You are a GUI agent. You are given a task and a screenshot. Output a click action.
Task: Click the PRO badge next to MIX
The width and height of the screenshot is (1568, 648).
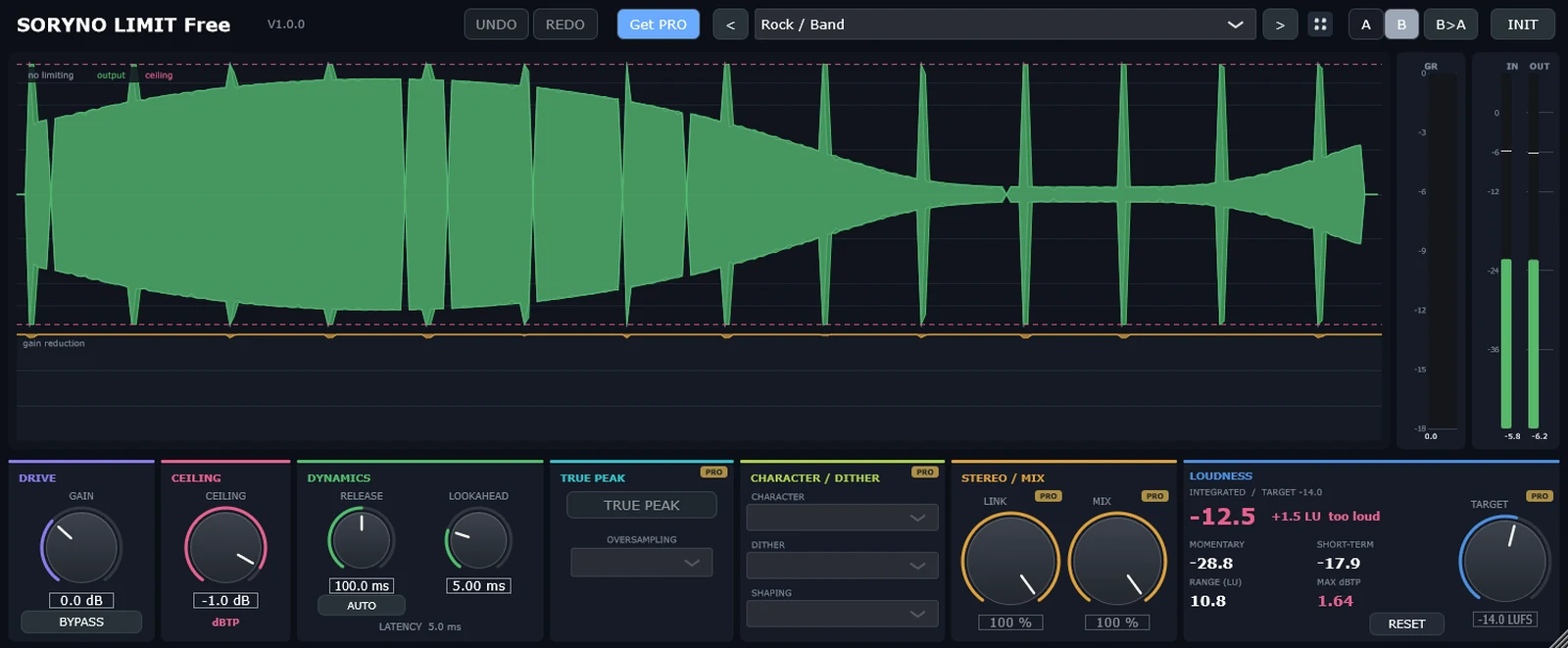[x=1155, y=496]
